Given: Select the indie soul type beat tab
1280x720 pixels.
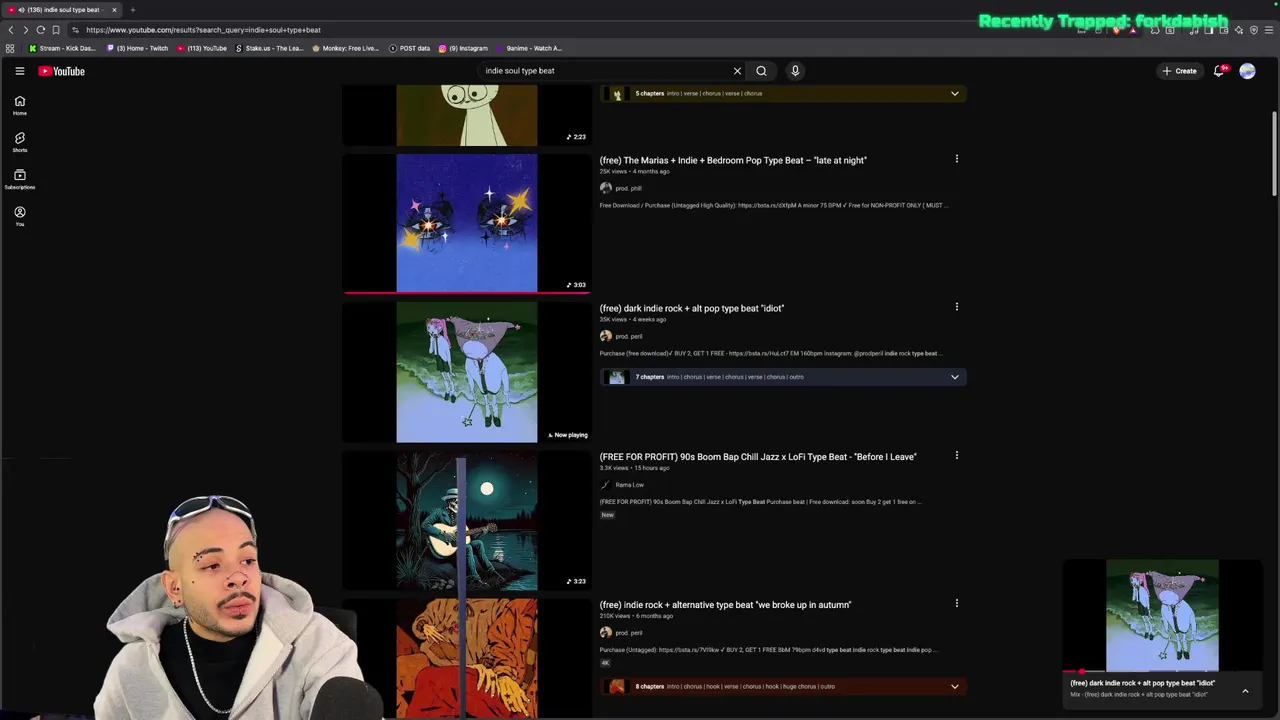Looking at the screenshot, I should [62, 10].
